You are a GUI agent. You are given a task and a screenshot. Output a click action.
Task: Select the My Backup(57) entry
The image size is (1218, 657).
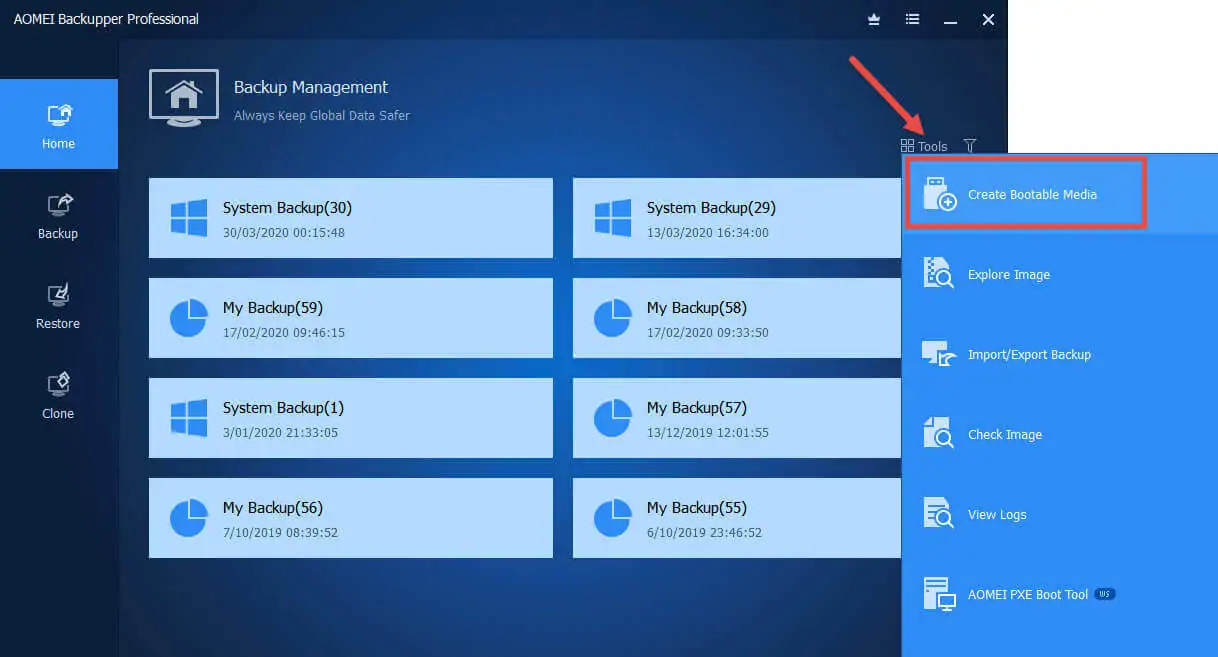[x=736, y=418]
